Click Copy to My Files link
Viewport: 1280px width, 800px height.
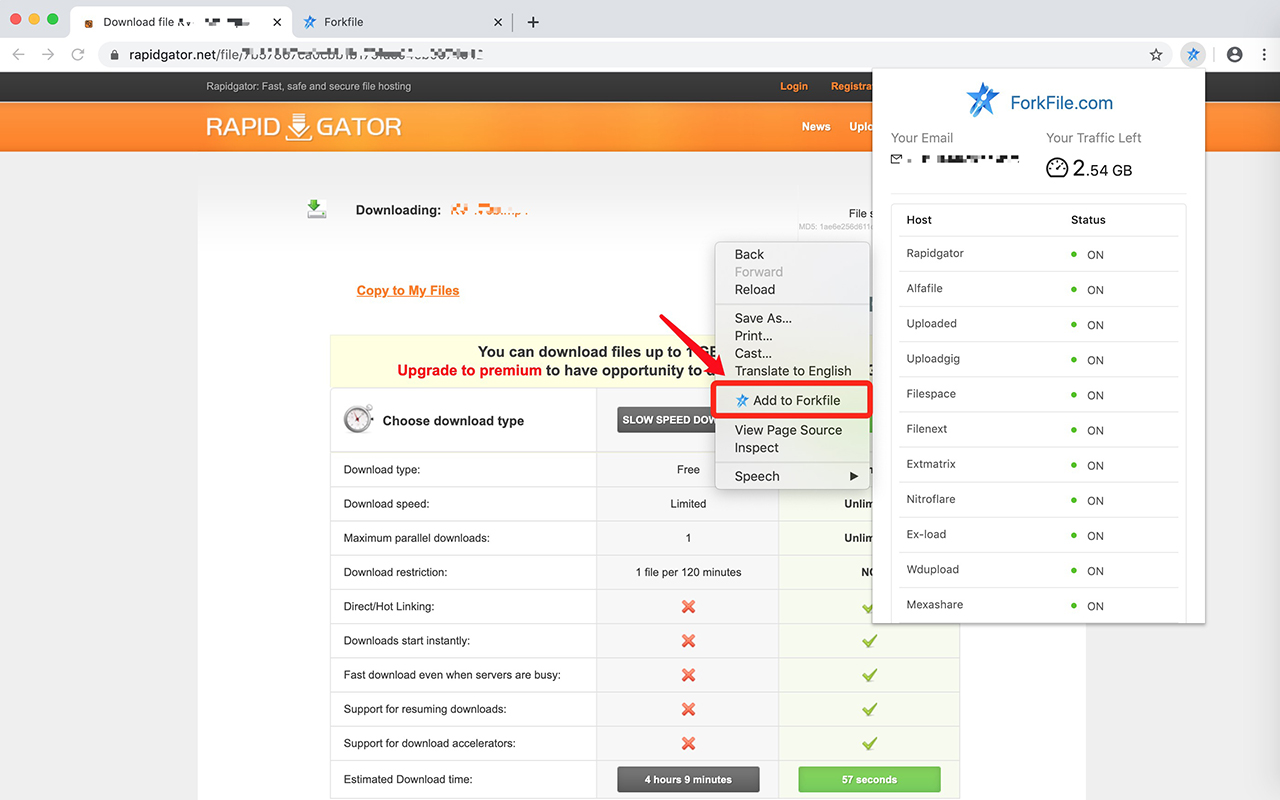click(408, 290)
